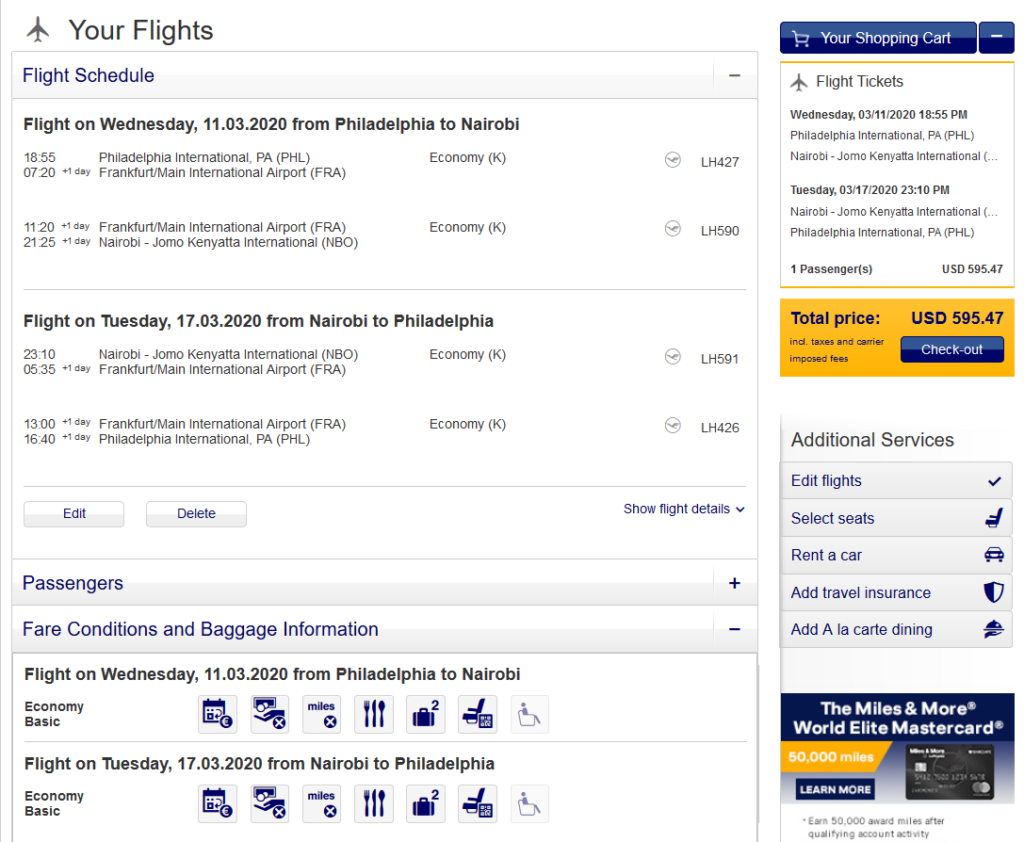Click the Lufthansa crane logo beside LH427
This screenshot has height=842, width=1024.
pos(673,160)
